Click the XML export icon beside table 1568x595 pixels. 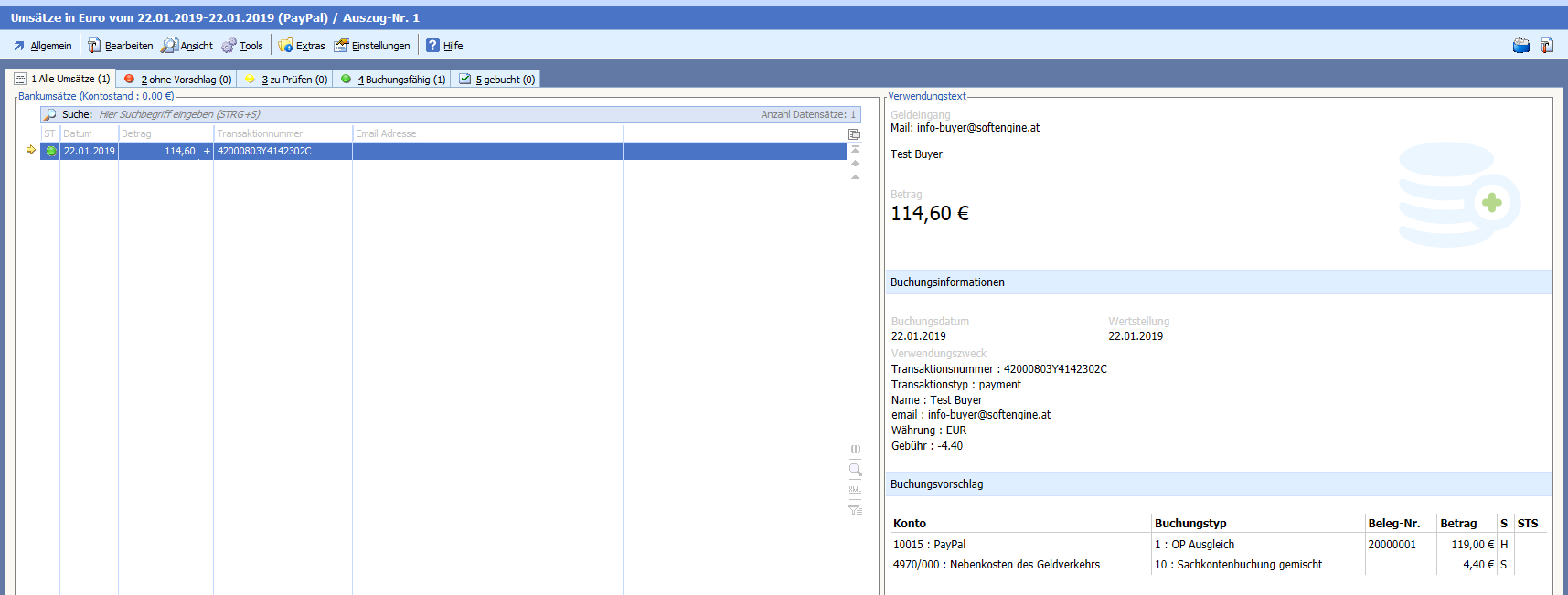tap(856, 490)
